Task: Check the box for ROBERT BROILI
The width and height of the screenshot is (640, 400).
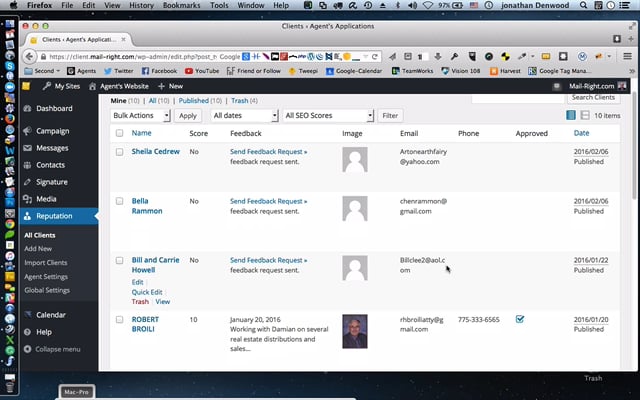Action: [x=119, y=320]
